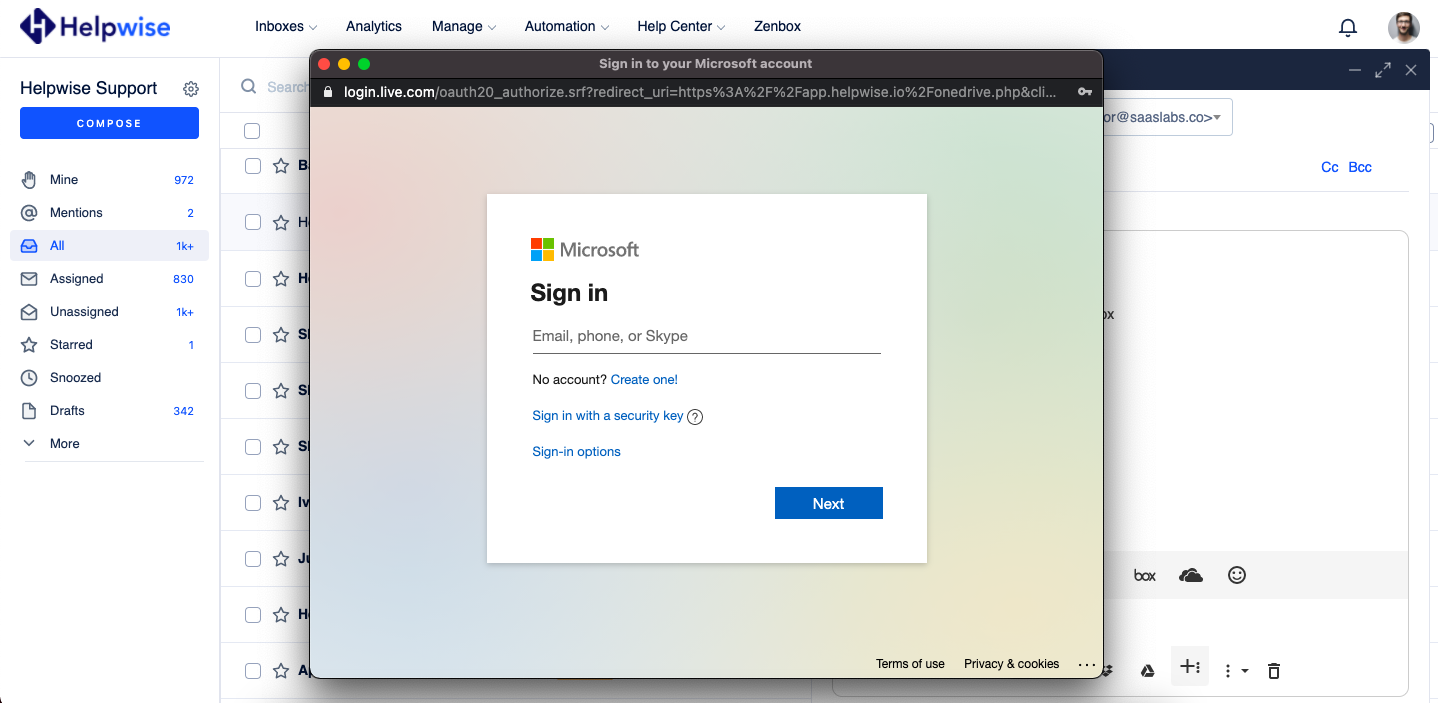The width and height of the screenshot is (1438, 703).
Task: Click the Create one! link
Action: pos(643,379)
